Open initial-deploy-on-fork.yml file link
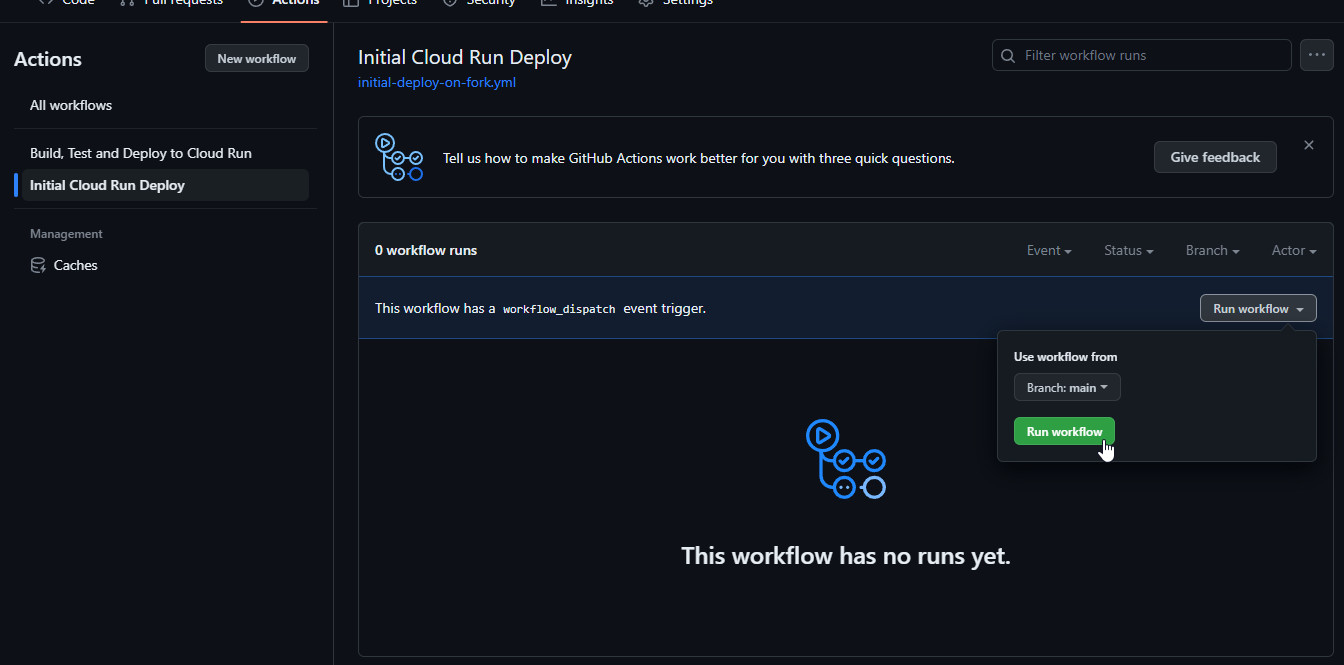The height and width of the screenshot is (665, 1344). point(437,82)
